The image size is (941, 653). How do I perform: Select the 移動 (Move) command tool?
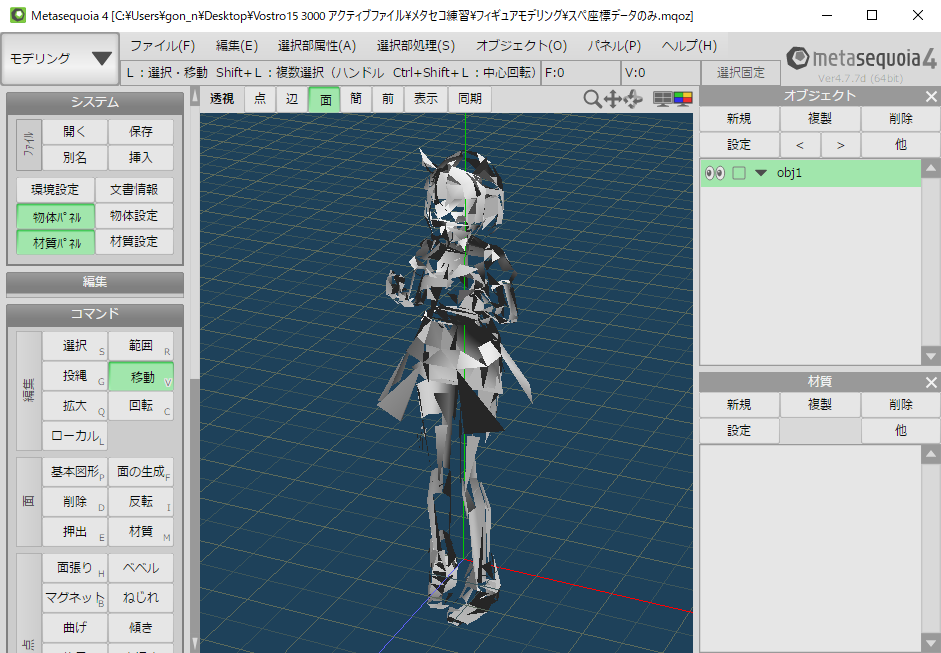click(140, 376)
